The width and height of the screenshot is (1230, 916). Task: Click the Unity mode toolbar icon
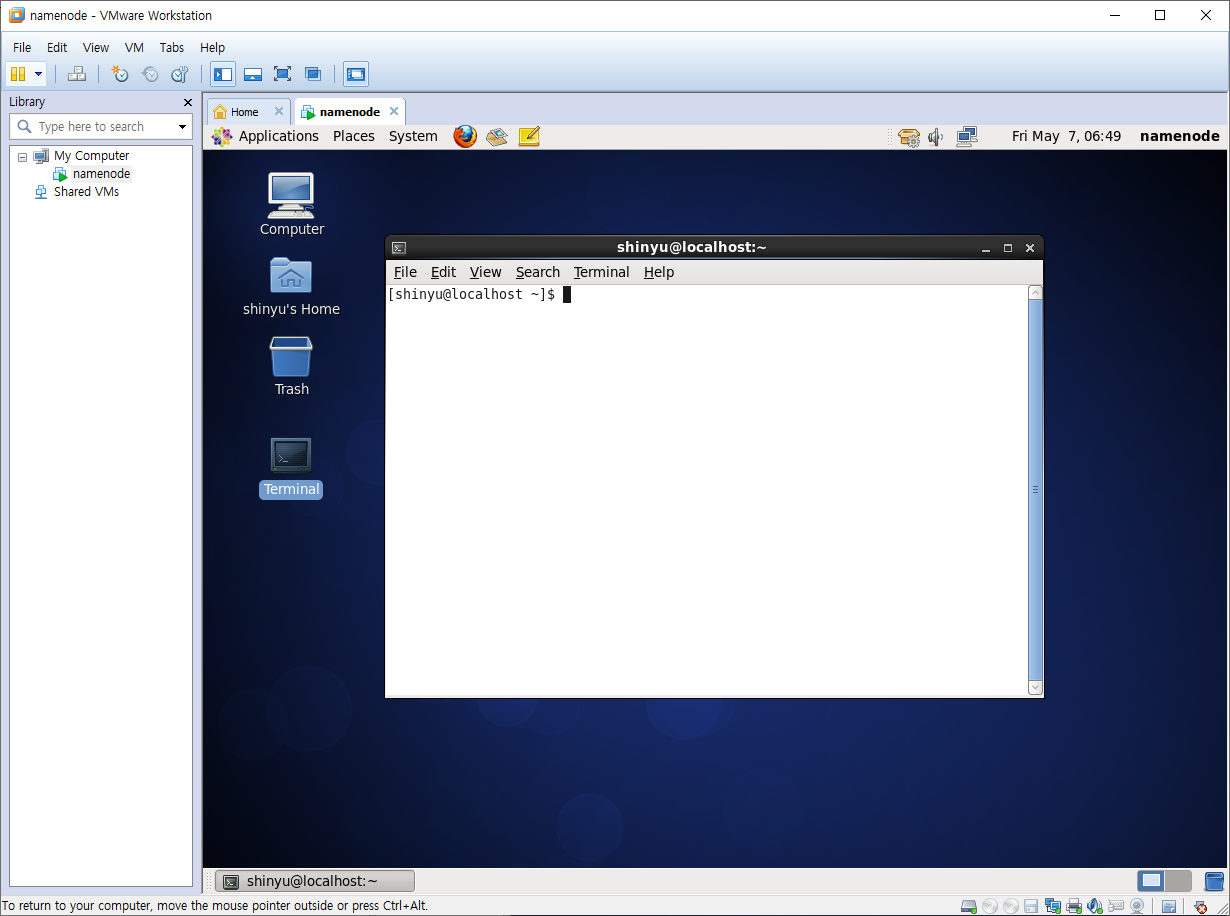(313, 74)
